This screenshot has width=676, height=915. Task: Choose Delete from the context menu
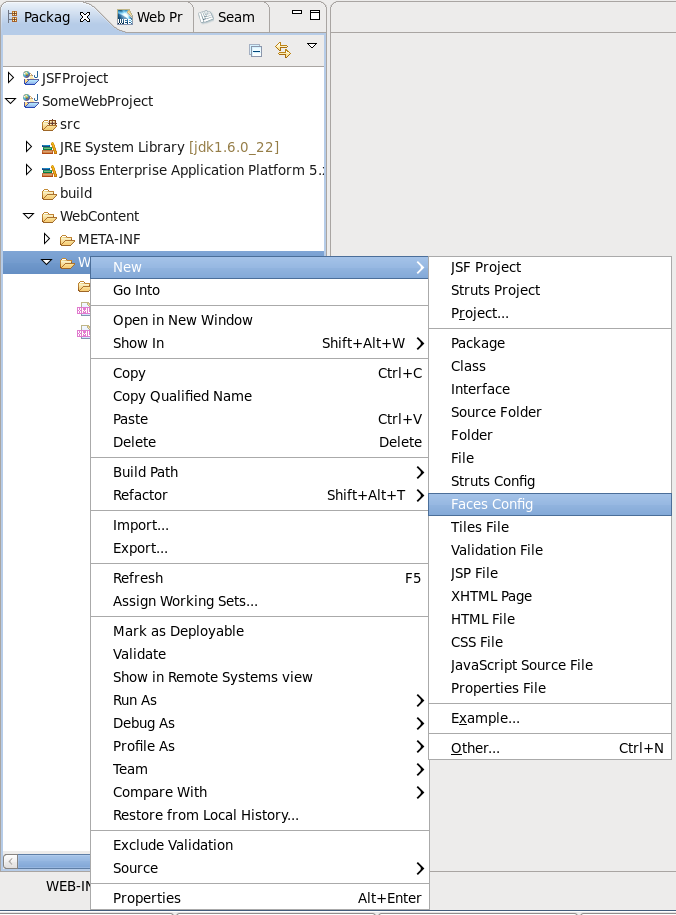(260, 442)
